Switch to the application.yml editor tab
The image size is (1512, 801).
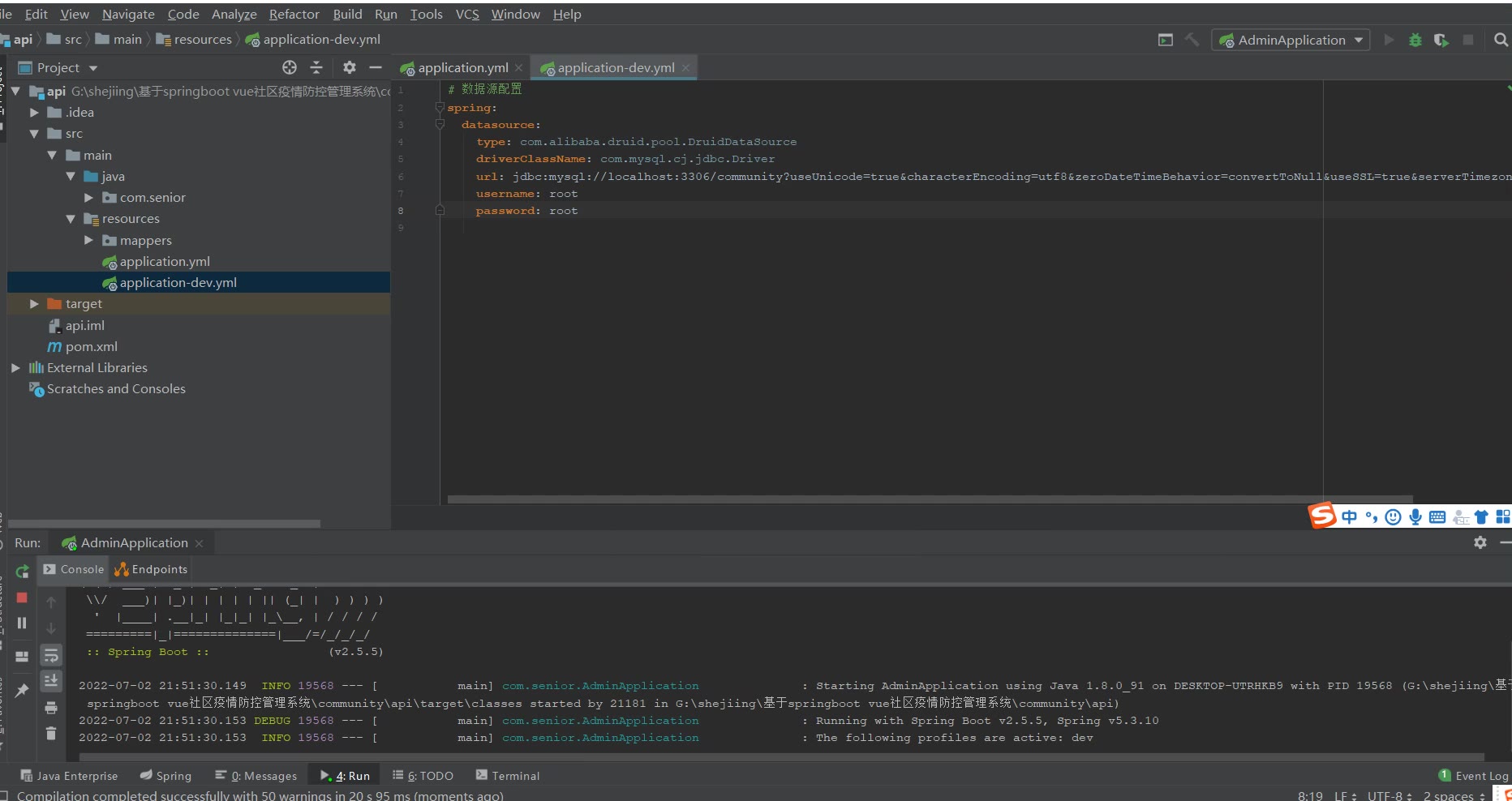pos(462,68)
